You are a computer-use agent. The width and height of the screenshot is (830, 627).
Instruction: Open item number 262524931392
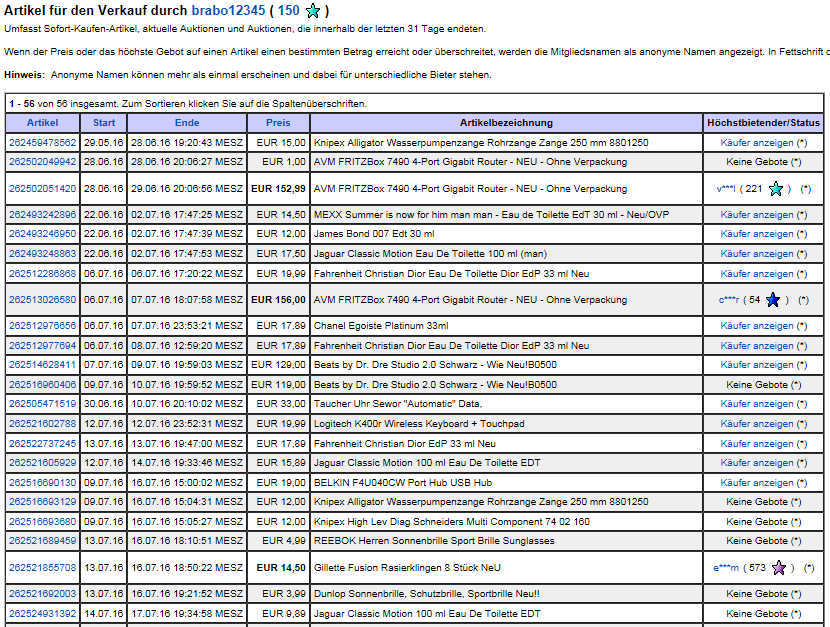(x=42, y=614)
